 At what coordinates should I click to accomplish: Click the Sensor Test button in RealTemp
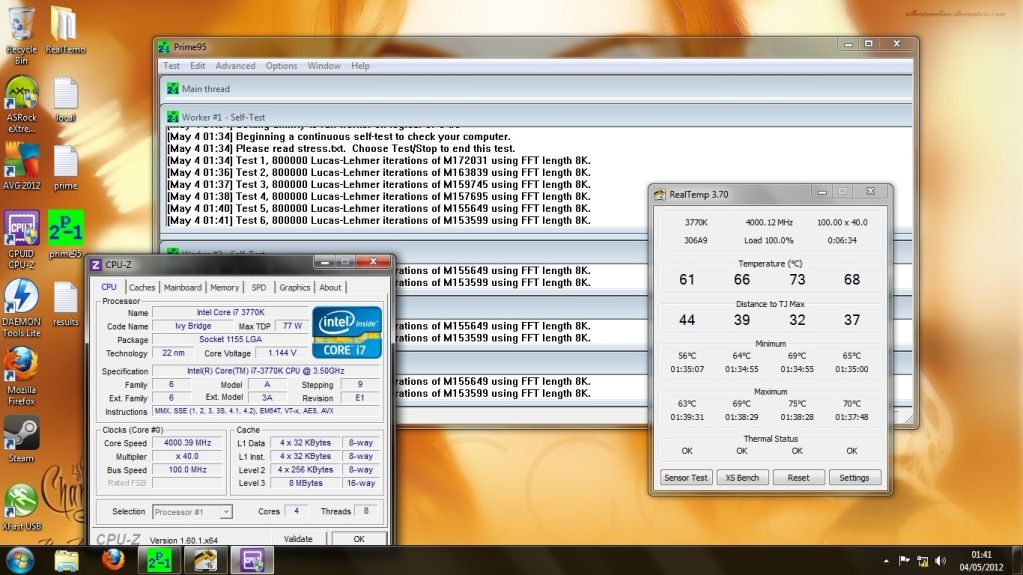tap(686, 477)
